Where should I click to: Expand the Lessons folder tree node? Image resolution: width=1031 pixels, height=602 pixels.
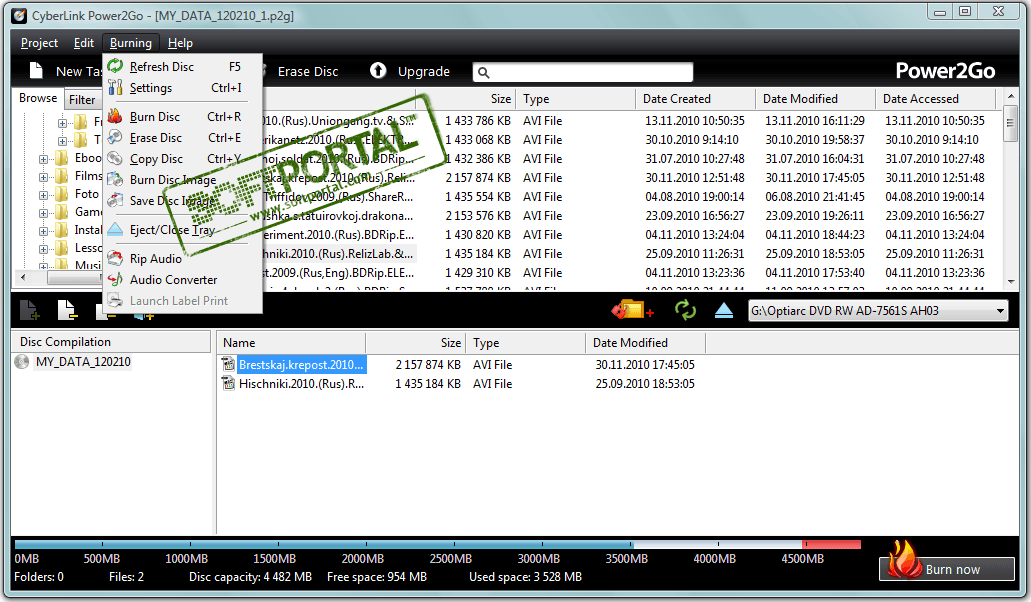point(43,249)
